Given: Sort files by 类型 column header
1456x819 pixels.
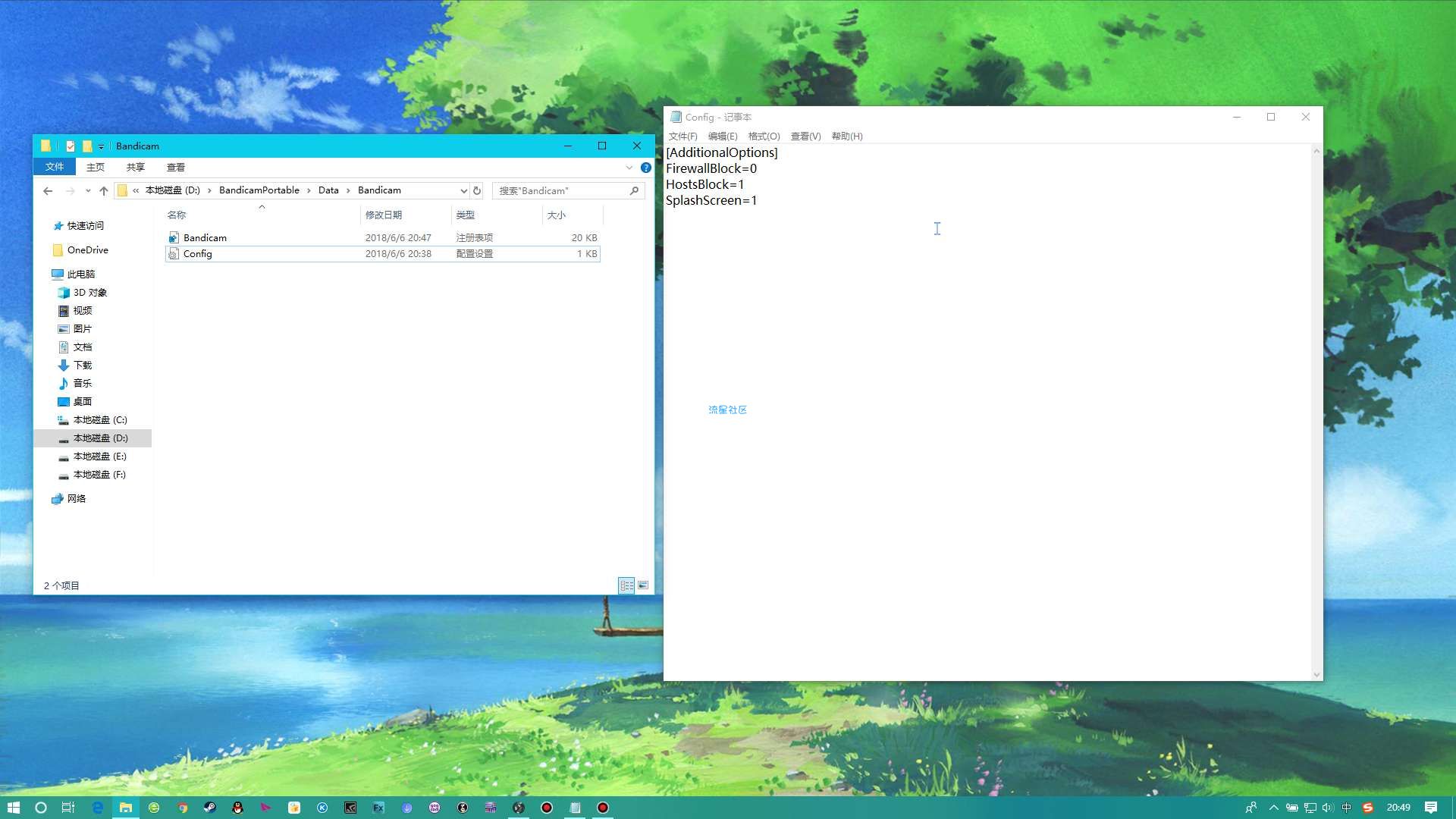Looking at the screenshot, I should point(497,215).
